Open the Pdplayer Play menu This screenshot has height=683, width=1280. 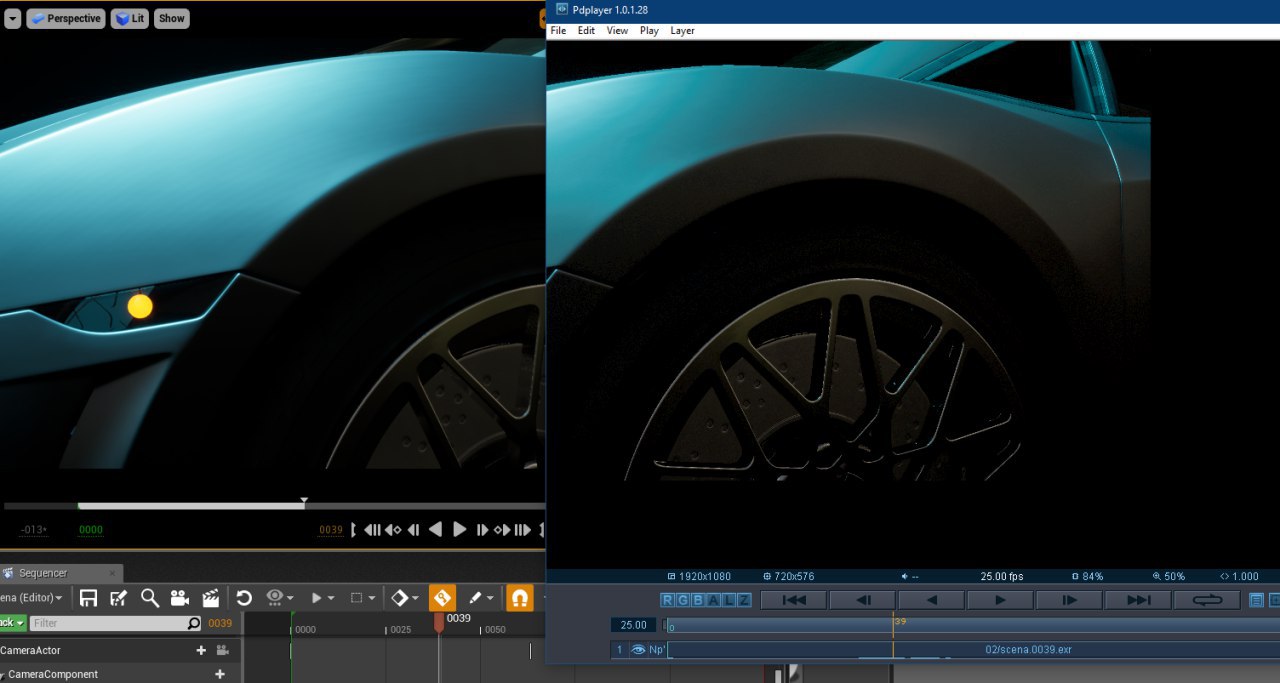coord(649,31)
